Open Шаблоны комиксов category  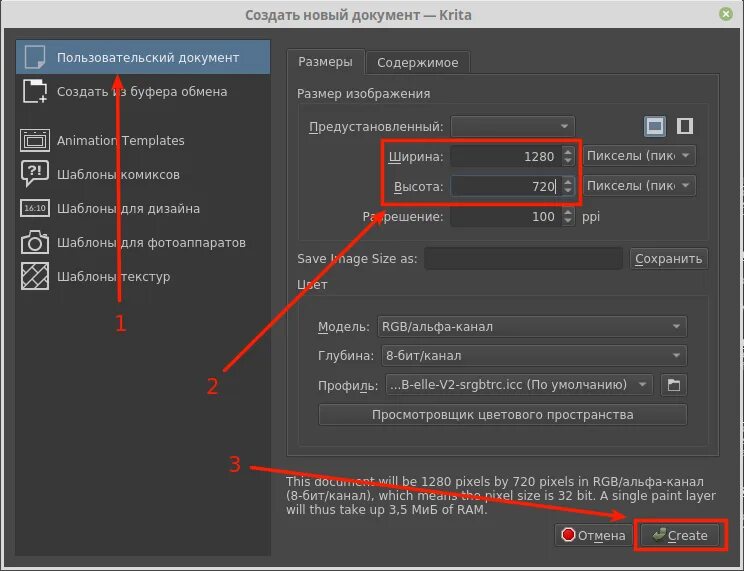(x=143, y=175)
